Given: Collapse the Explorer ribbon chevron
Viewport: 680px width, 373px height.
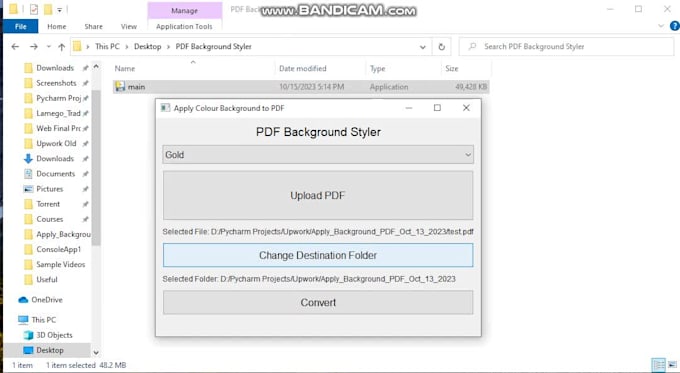Looking at the screenshot, I should point(661,26).
